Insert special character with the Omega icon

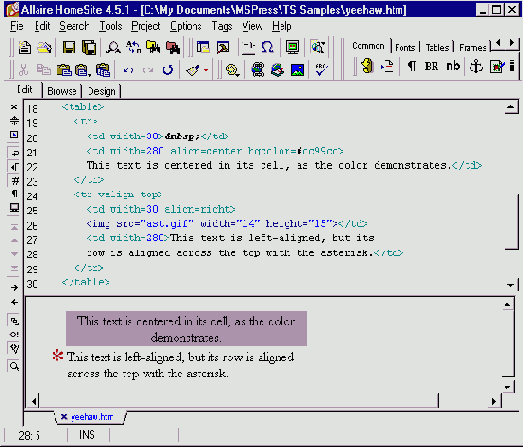tap(268, 47)
